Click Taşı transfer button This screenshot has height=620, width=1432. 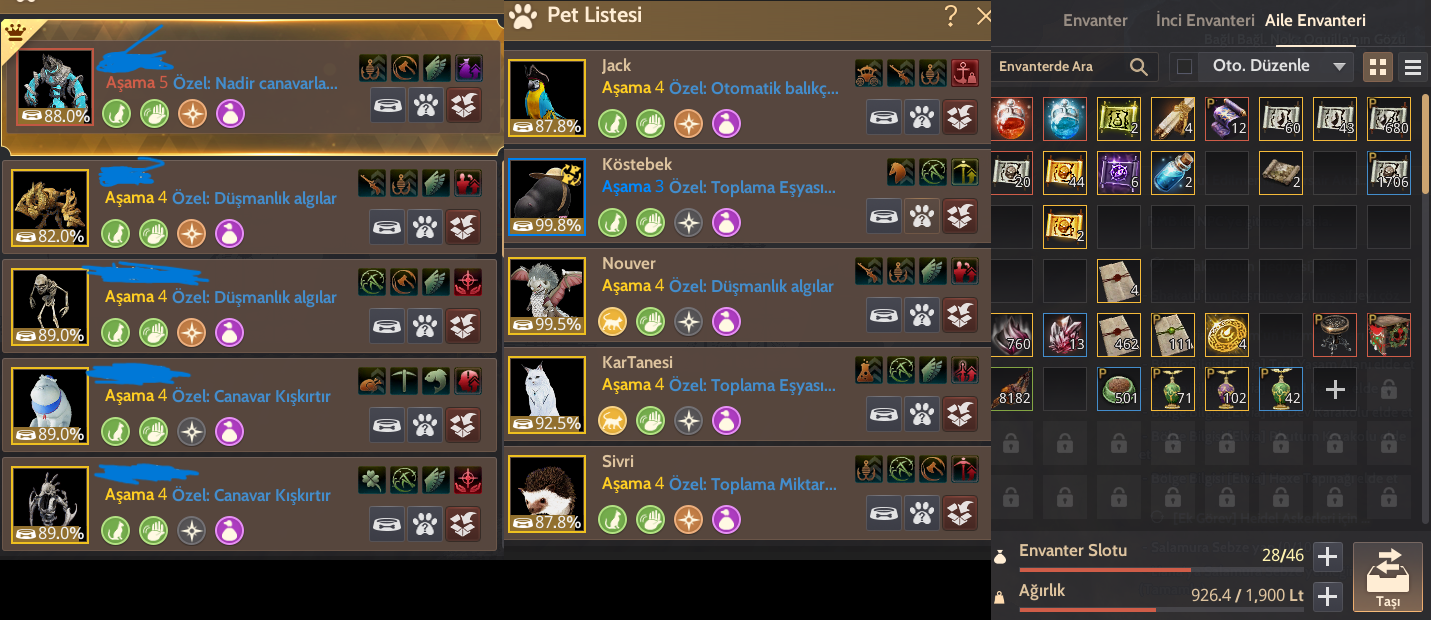(x=1388, y=577)
